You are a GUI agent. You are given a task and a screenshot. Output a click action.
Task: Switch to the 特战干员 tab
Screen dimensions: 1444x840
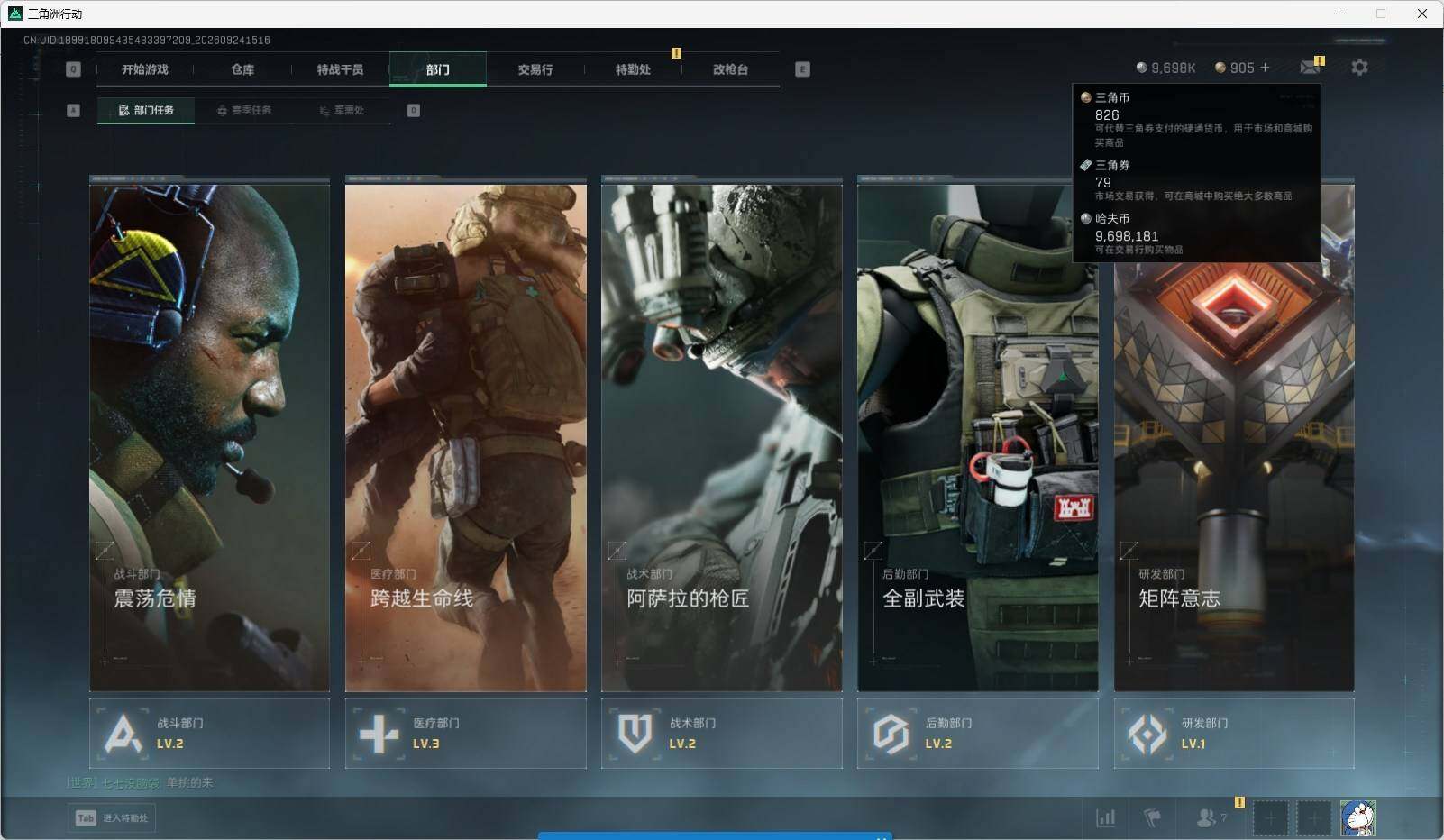pyautogui.click(x=340, y=69)
